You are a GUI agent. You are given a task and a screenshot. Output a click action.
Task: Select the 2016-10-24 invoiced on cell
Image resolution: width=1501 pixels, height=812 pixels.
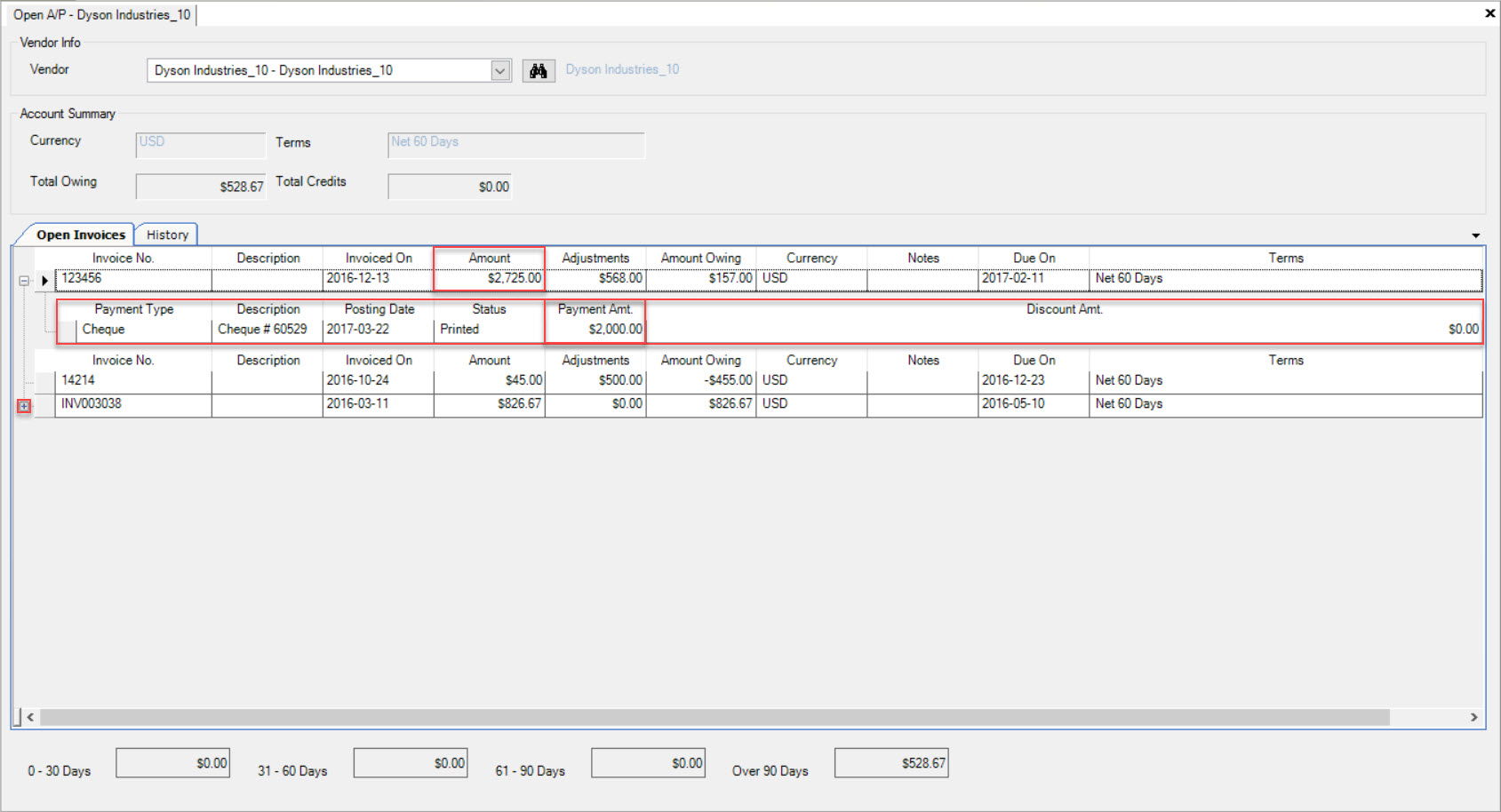click(379, 380)
